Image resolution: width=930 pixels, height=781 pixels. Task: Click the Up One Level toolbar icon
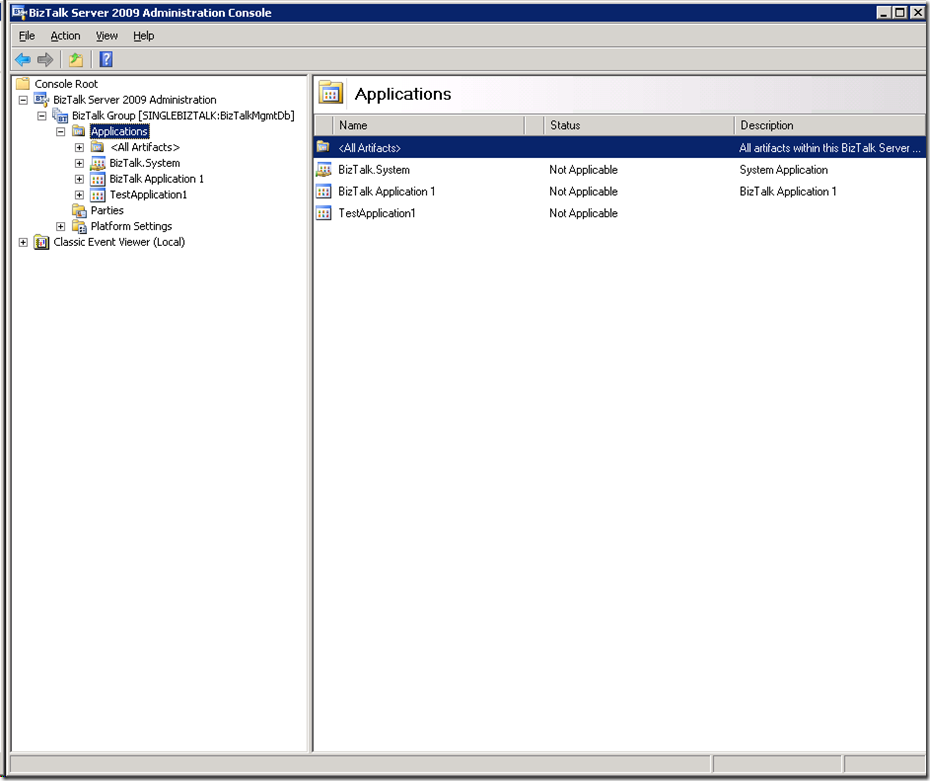pyautogui.click(x=76, y=59)
